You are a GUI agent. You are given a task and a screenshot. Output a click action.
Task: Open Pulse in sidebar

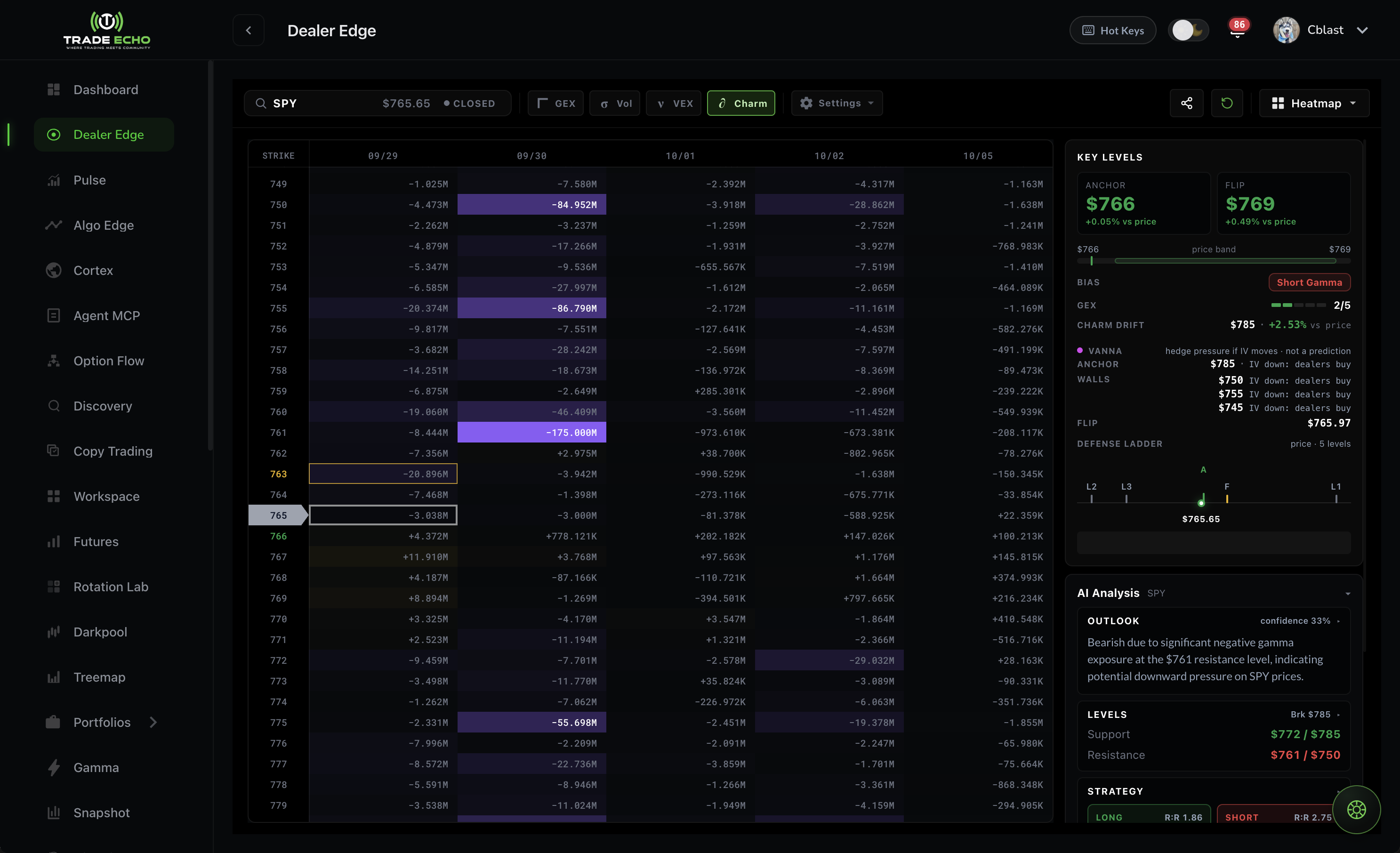point(89,180)
